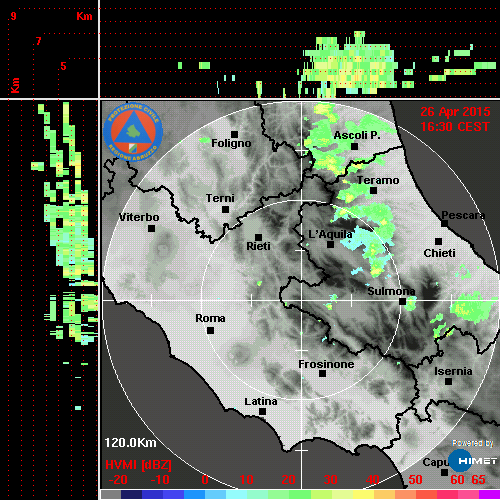Click the Chieti city marker square
The image size is (500, 500).
(439, 241)
